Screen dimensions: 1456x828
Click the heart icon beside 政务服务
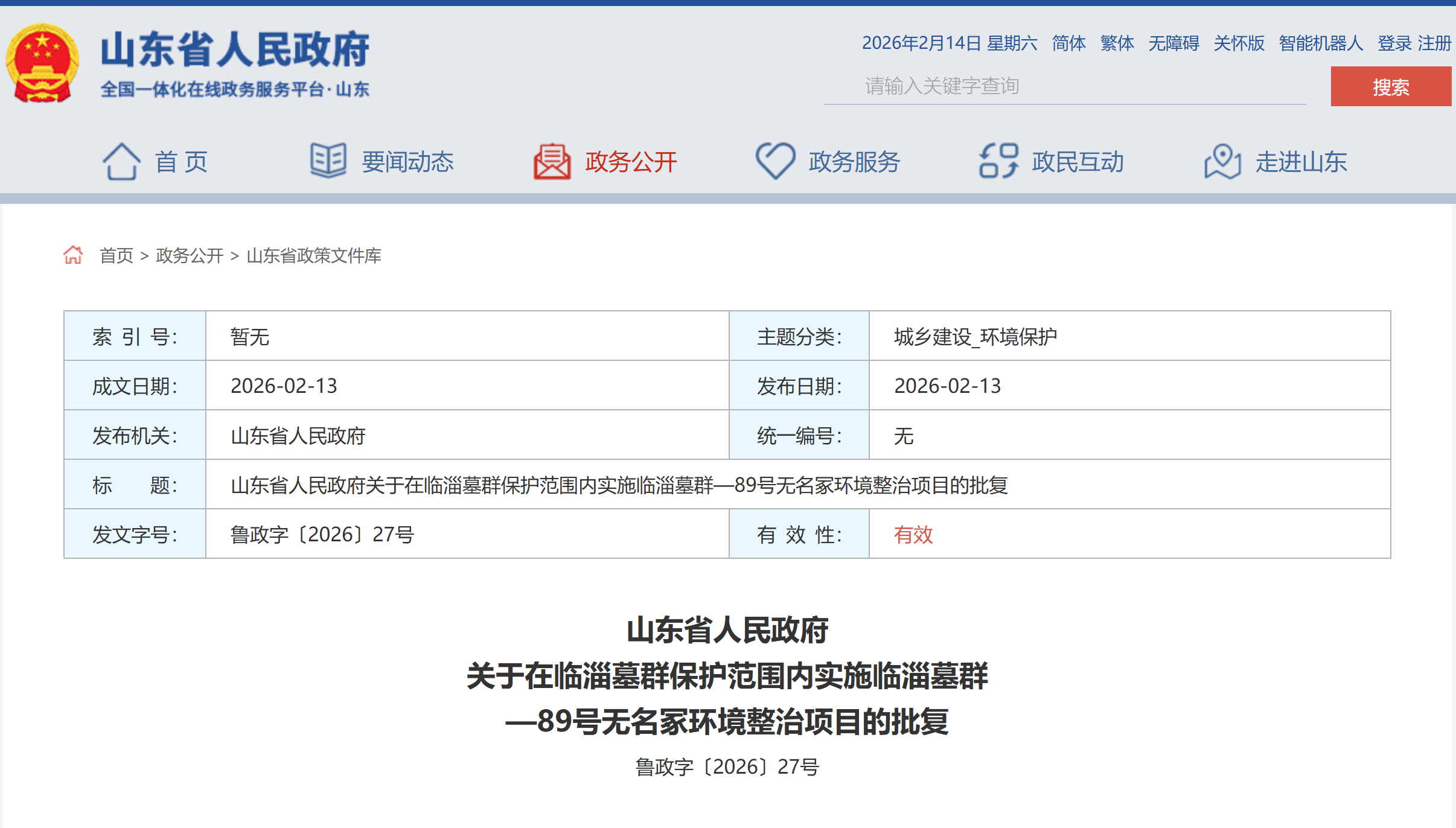click(x=776, y=161)
